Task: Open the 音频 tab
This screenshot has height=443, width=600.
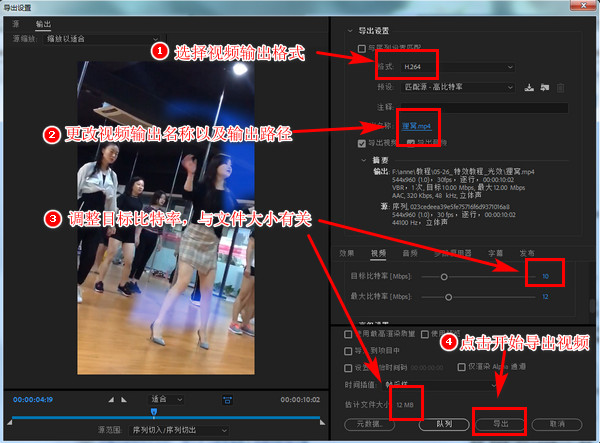Action: click(410, 253)
